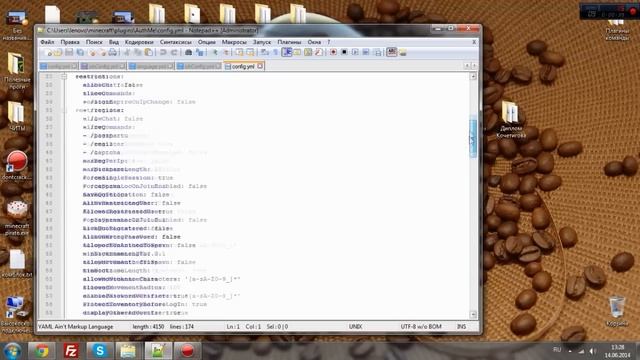
Task: Open the Windows Start menu
Action: [13, 351]
